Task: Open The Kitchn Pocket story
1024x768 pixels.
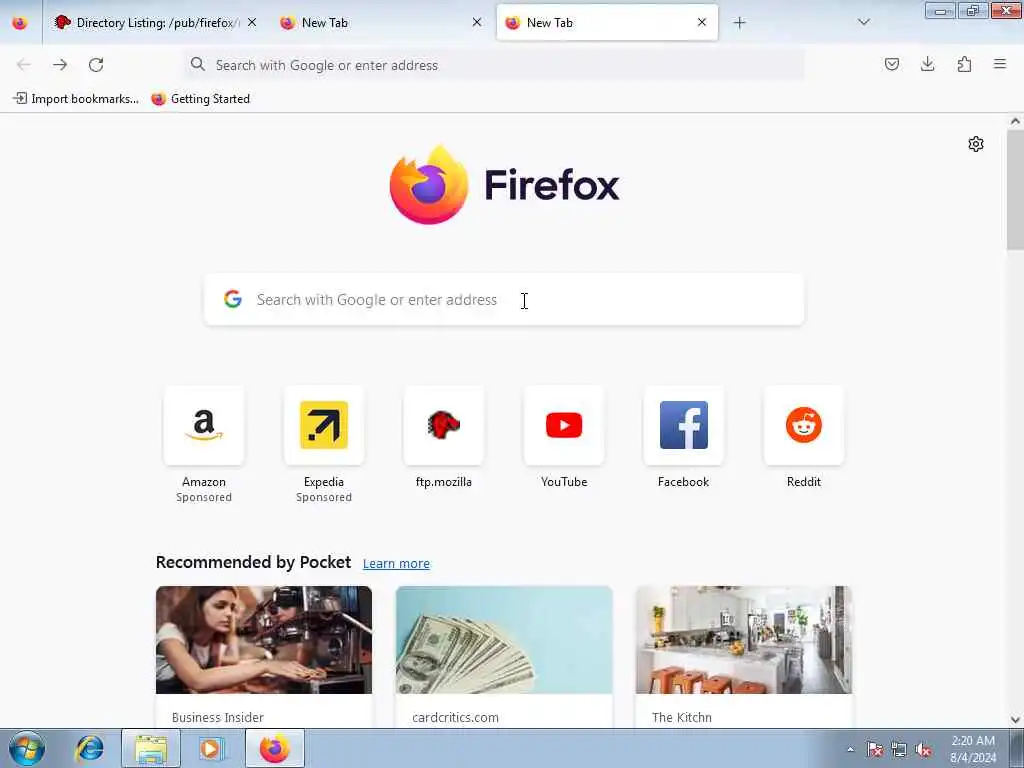Action: click(744, 657)
